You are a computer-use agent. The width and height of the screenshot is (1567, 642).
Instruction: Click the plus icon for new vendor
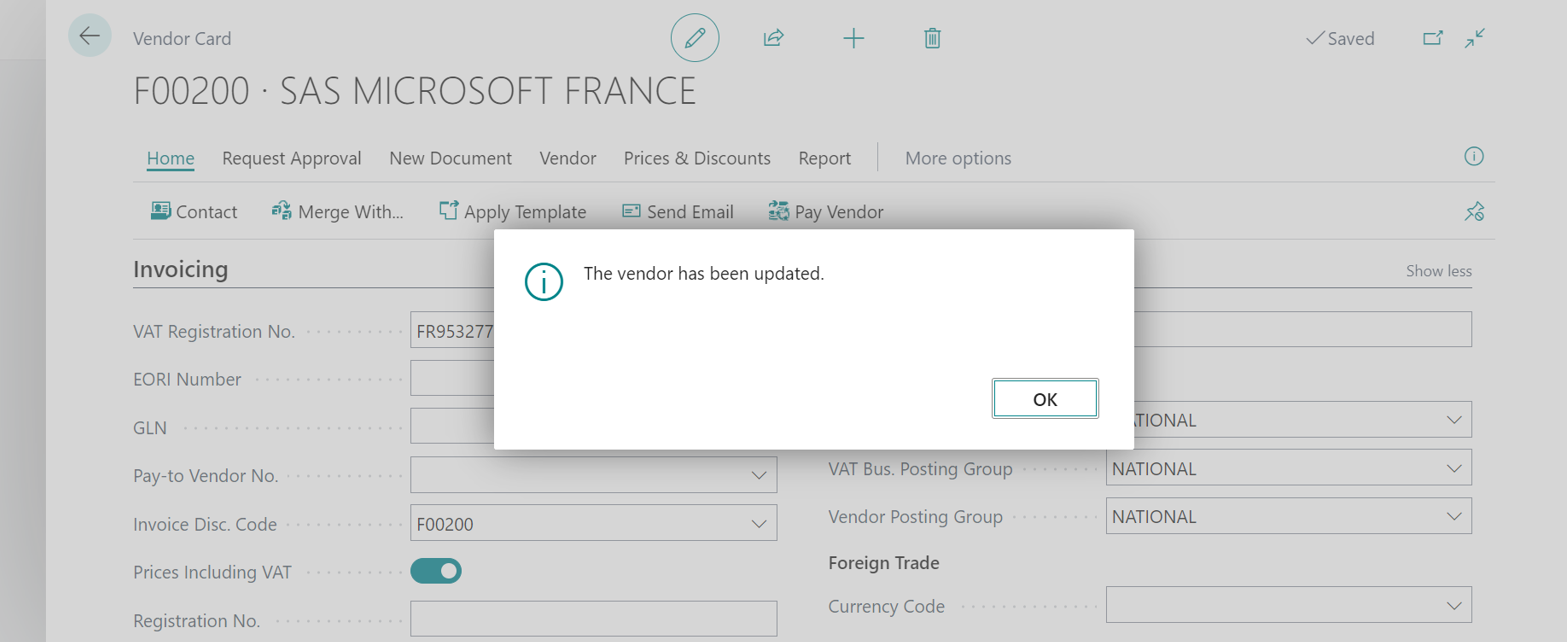(x=853, y=38)
